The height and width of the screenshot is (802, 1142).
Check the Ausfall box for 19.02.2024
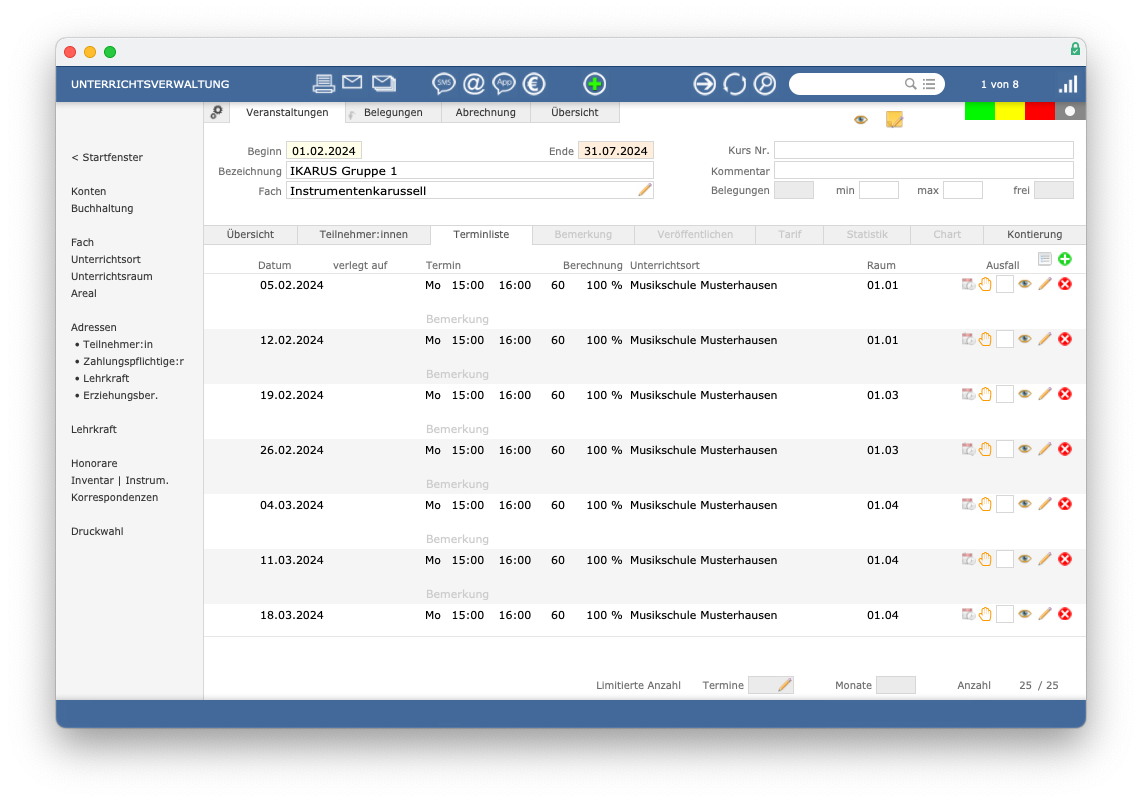tap(1004, 394)
